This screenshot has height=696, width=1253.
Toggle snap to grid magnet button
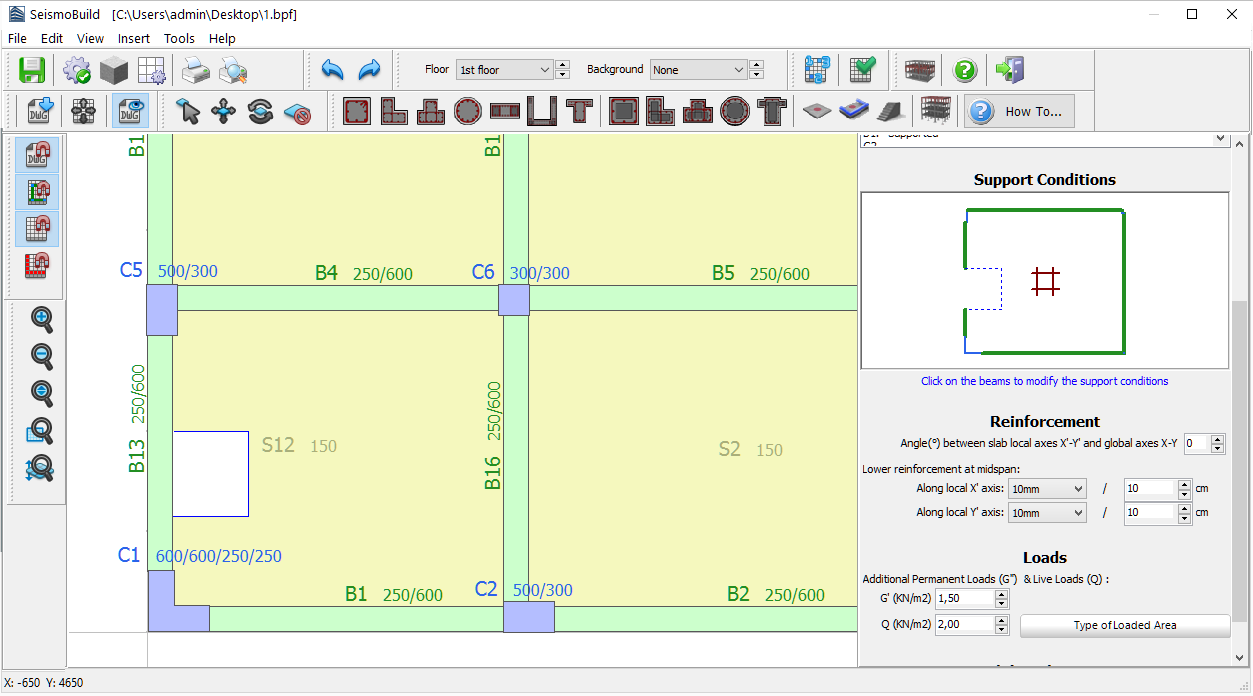click(x=37, y=229)
